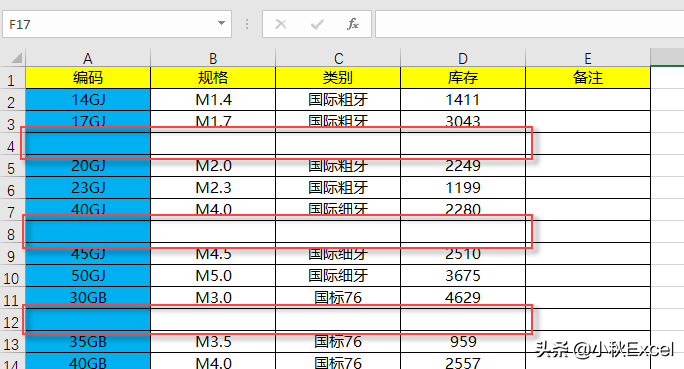Viewport: 684px width, 369px height.
Task: Select cell containing 4629
Action: tap(463, 297)
